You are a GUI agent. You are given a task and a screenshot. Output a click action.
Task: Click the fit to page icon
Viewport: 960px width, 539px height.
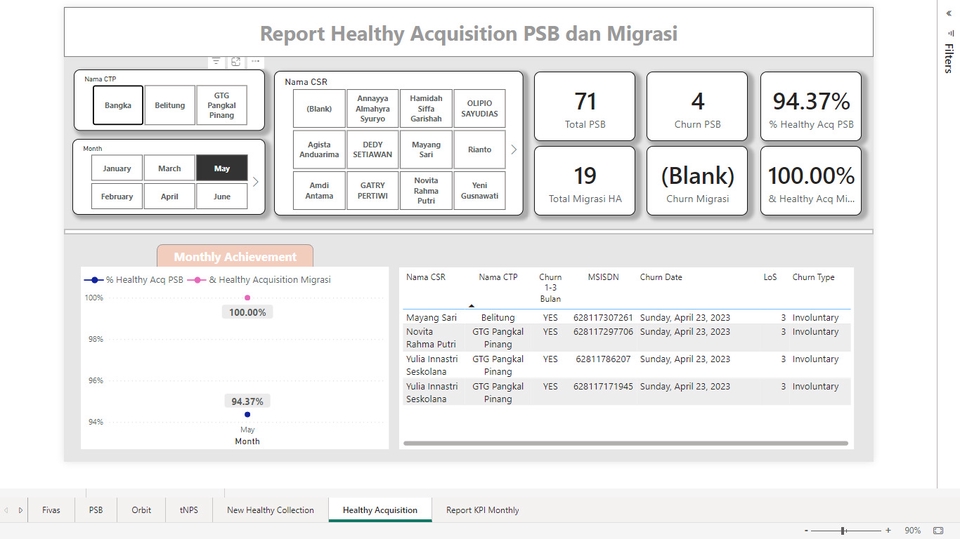[x=938, y=530]
